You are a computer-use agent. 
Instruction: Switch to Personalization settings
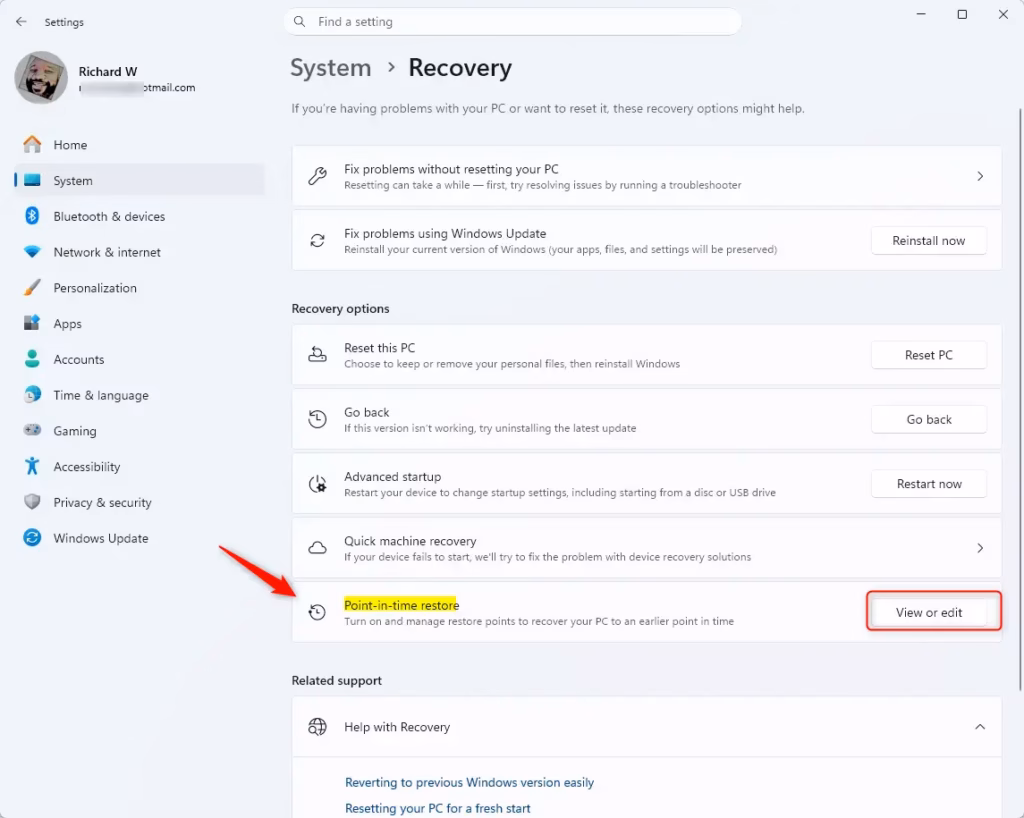pyautogui.click(x=140, y=288)
